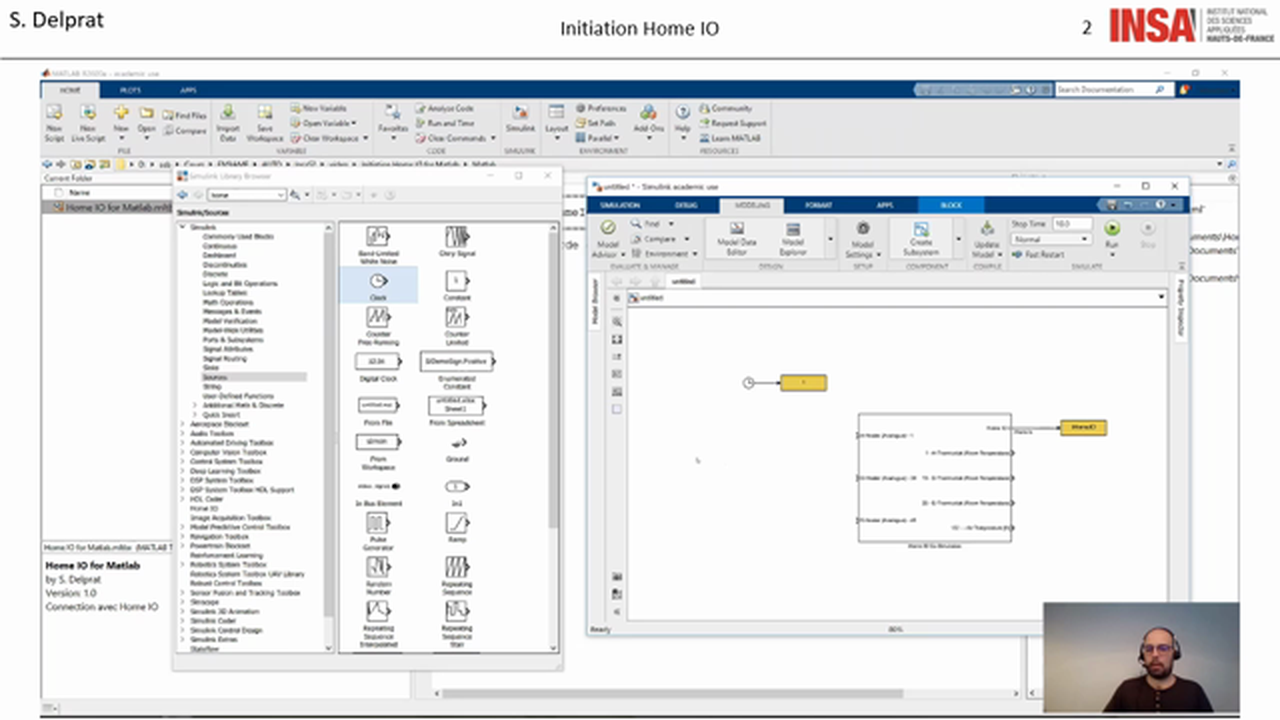
Task: Click the Stop Time input field
Action: pos(1071,224)
